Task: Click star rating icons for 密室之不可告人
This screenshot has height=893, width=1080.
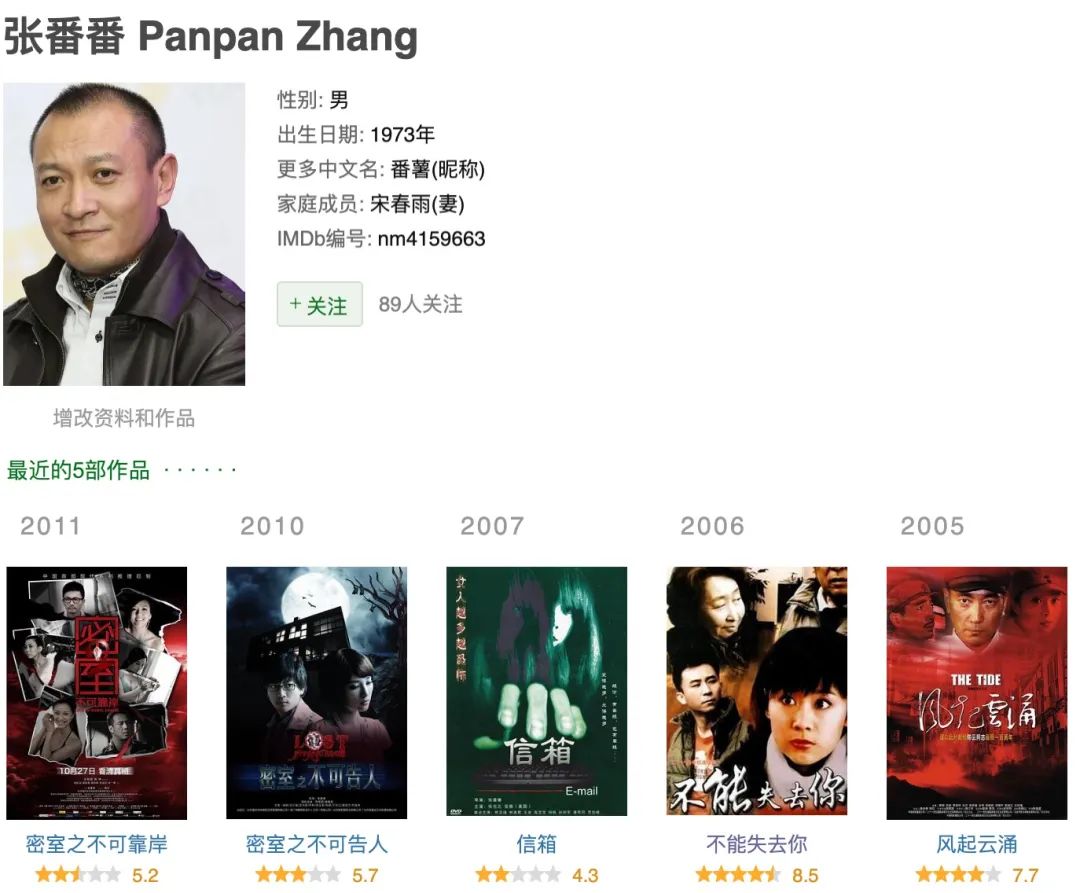Action: pyautogui.click(x=298, y=875)
